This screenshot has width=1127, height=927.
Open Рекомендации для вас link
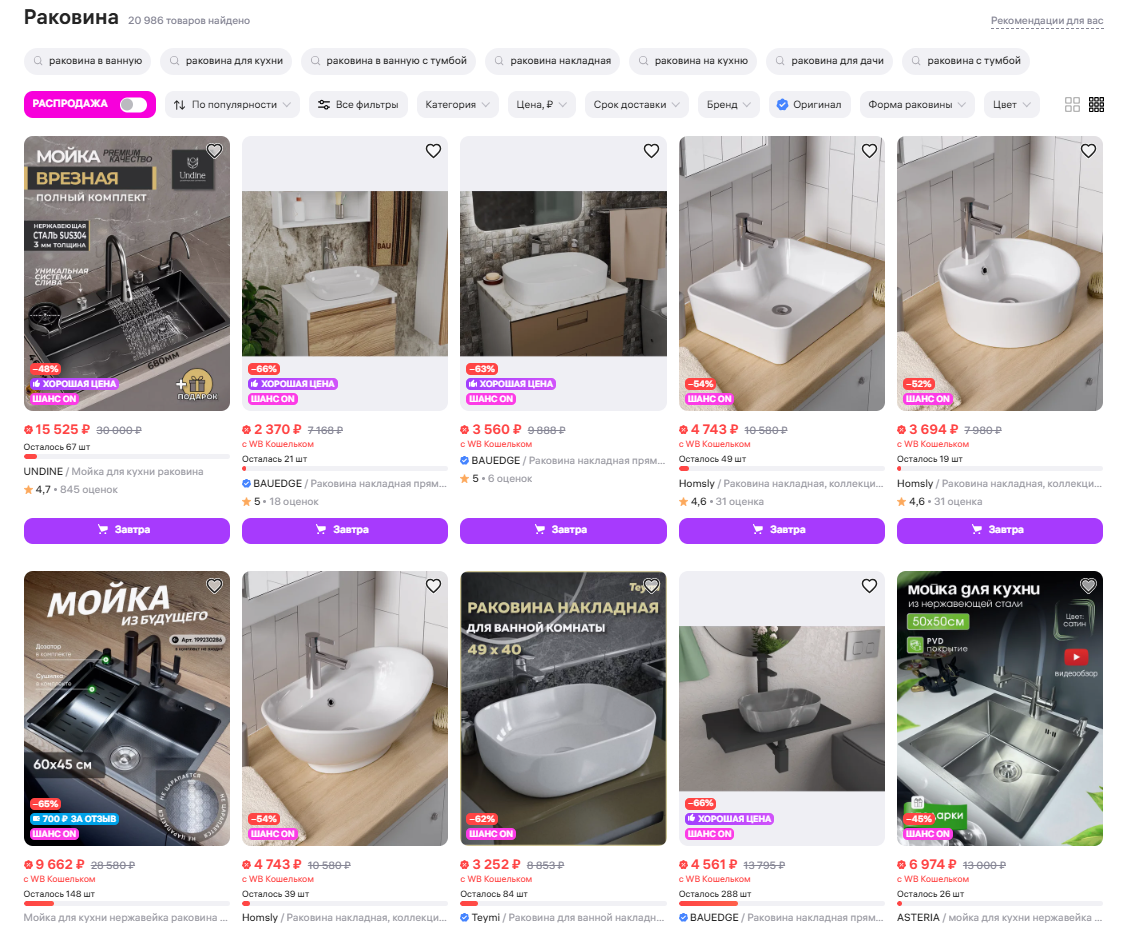coord(1046,21)
